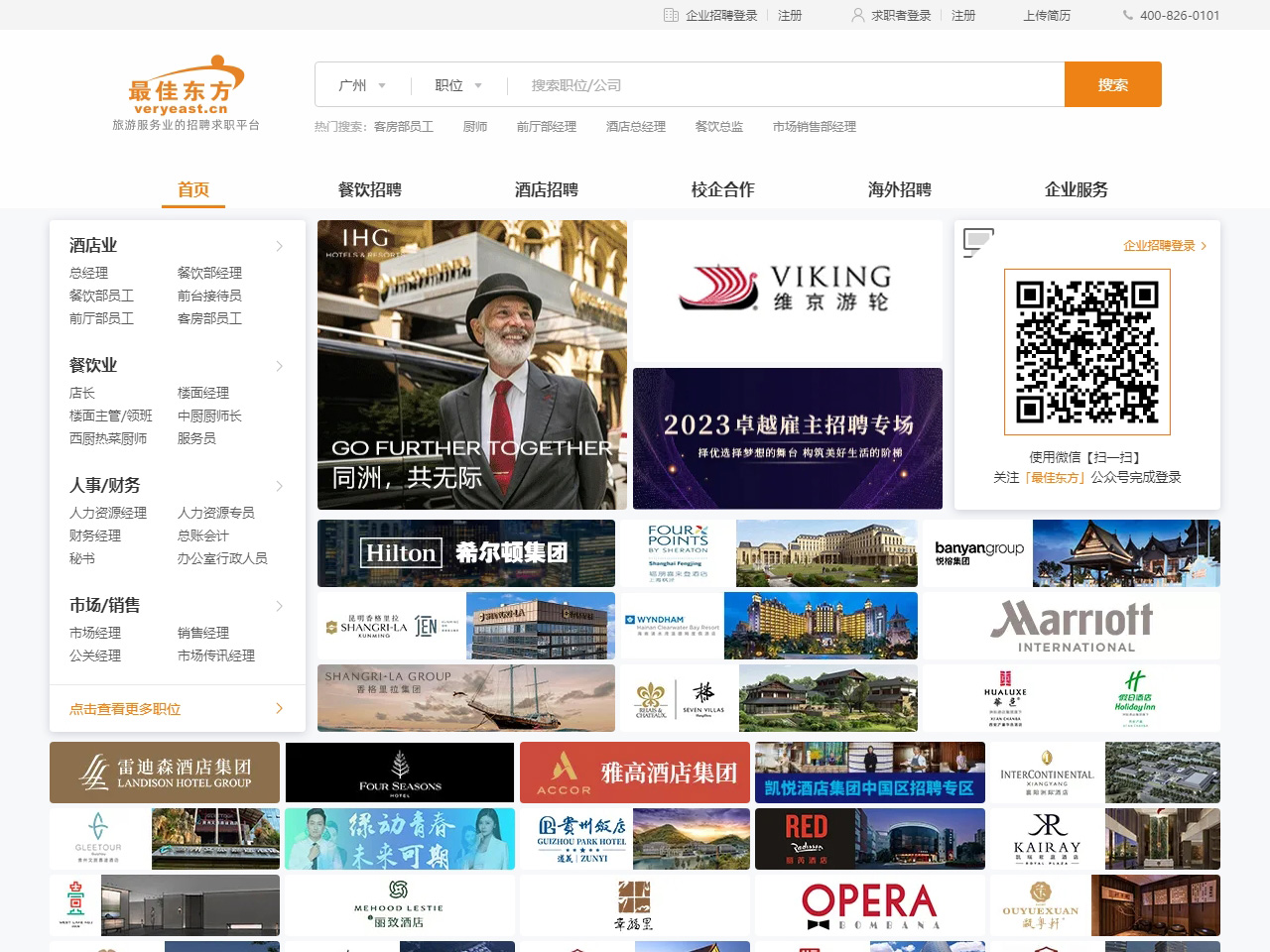Image resolution: width=1270 pixels, height=952 pixels.
Task: Open the Viking 维京游轮 logo banner
Action: point(788,290)
